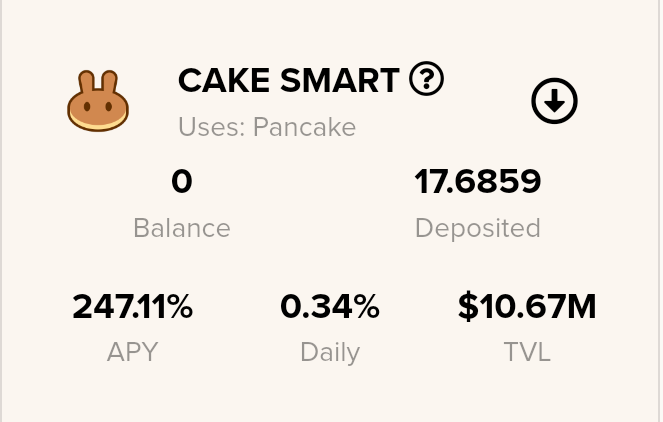Select the 0.34% daily rate
The image size is (663, 422).
pyautogui.click(x=330, y=306)
